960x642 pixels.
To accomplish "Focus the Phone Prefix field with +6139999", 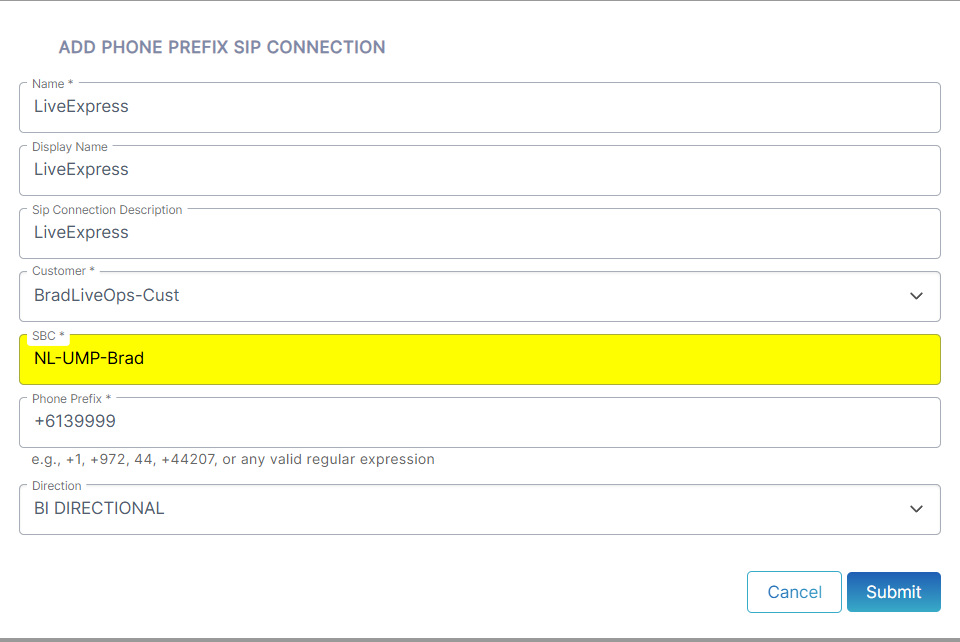I will 479,422.
